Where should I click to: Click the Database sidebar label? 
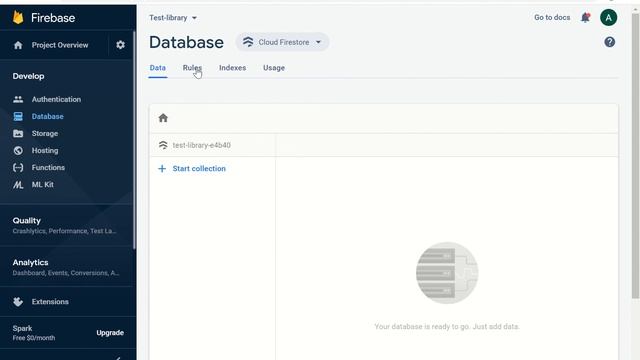(x=47, y=116)
